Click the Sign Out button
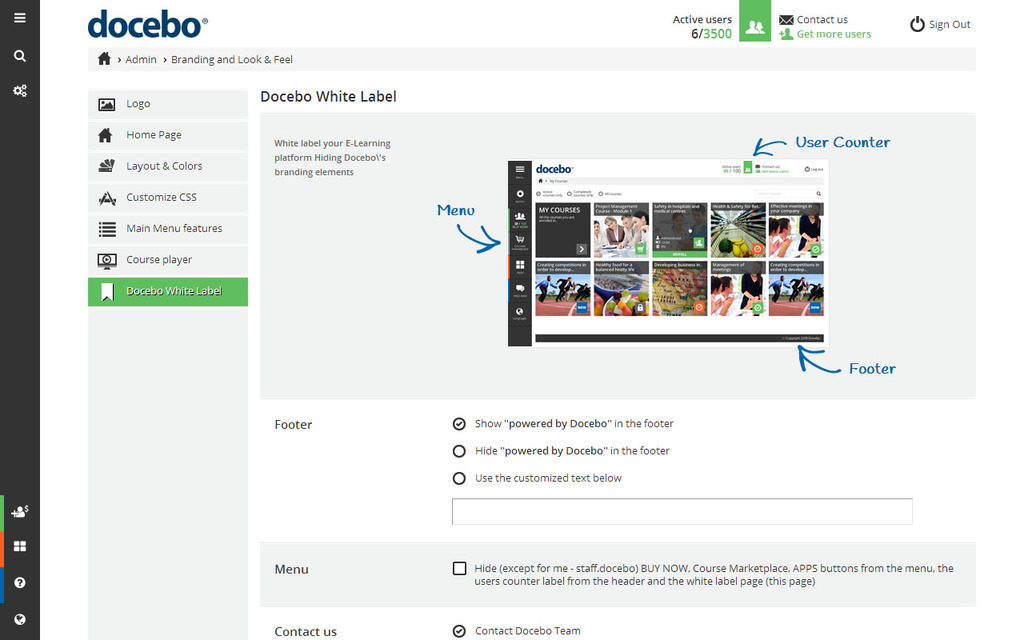1024x640 pixels. tap(940, 25)
